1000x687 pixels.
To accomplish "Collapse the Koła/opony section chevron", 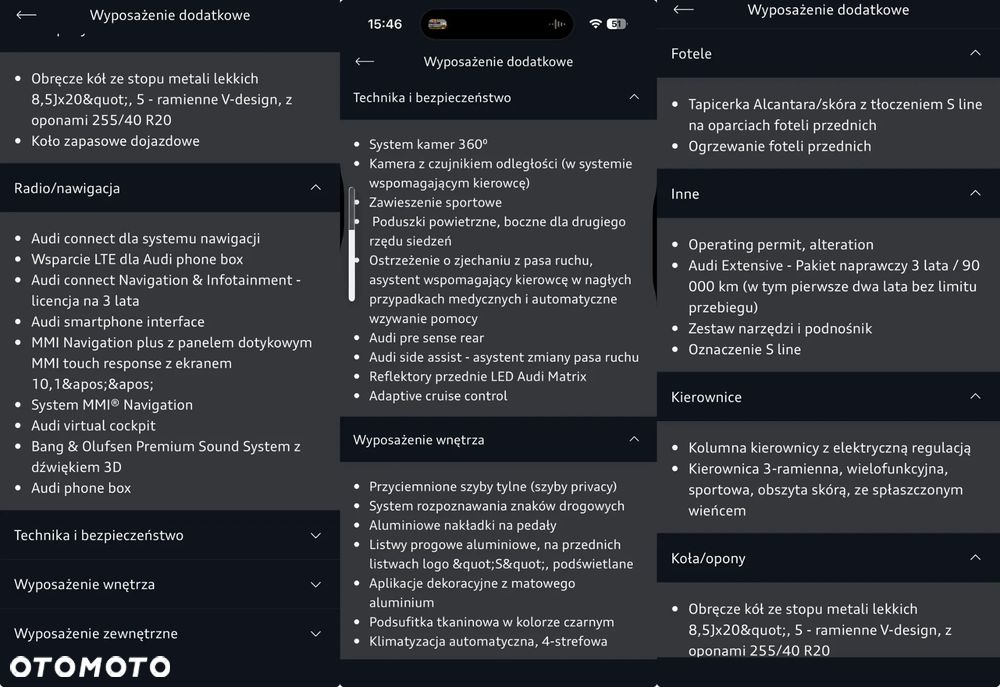I will pyautogui.click(x=975, y=558).
